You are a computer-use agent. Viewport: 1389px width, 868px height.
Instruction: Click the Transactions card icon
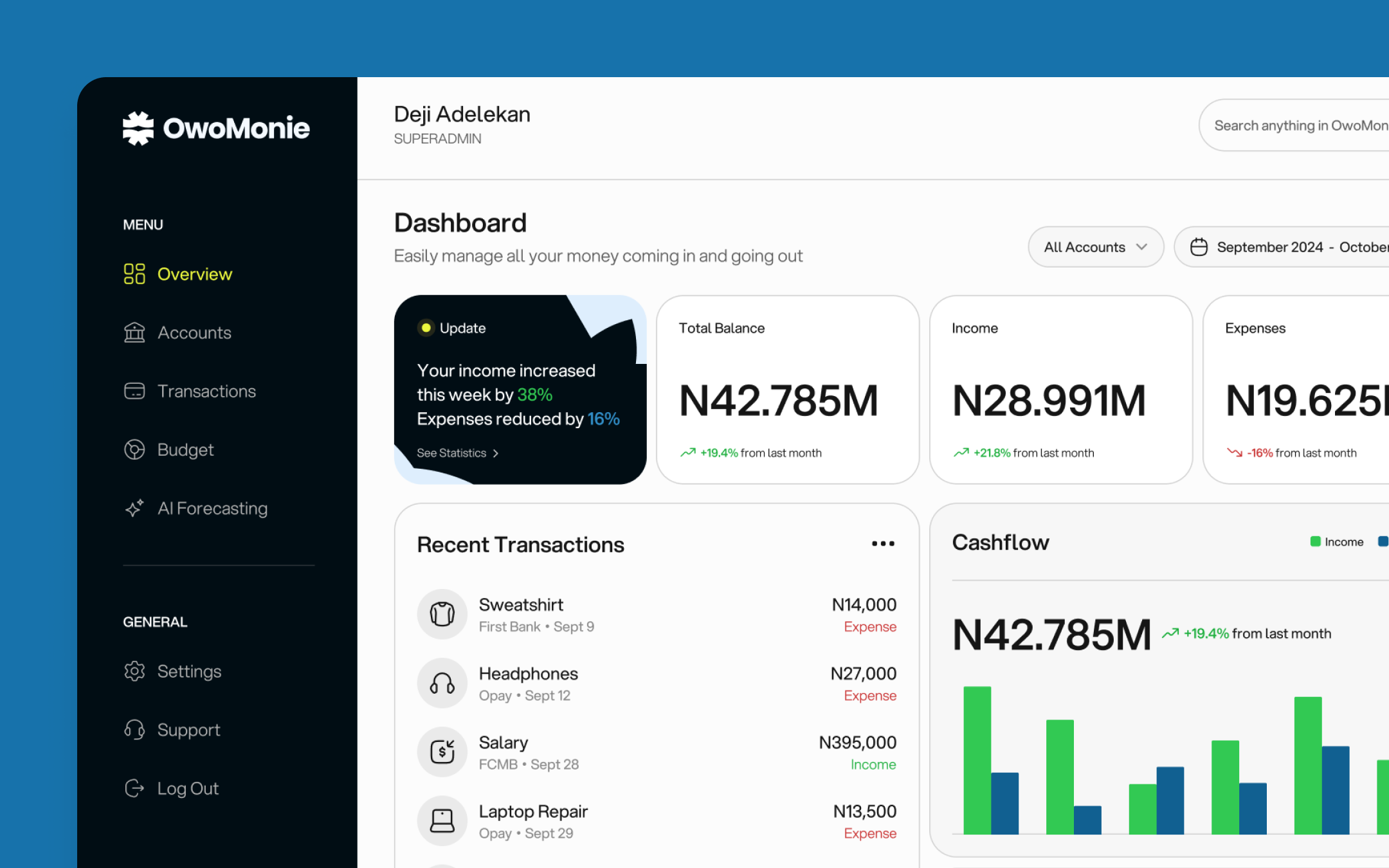(x=134, y=391)
